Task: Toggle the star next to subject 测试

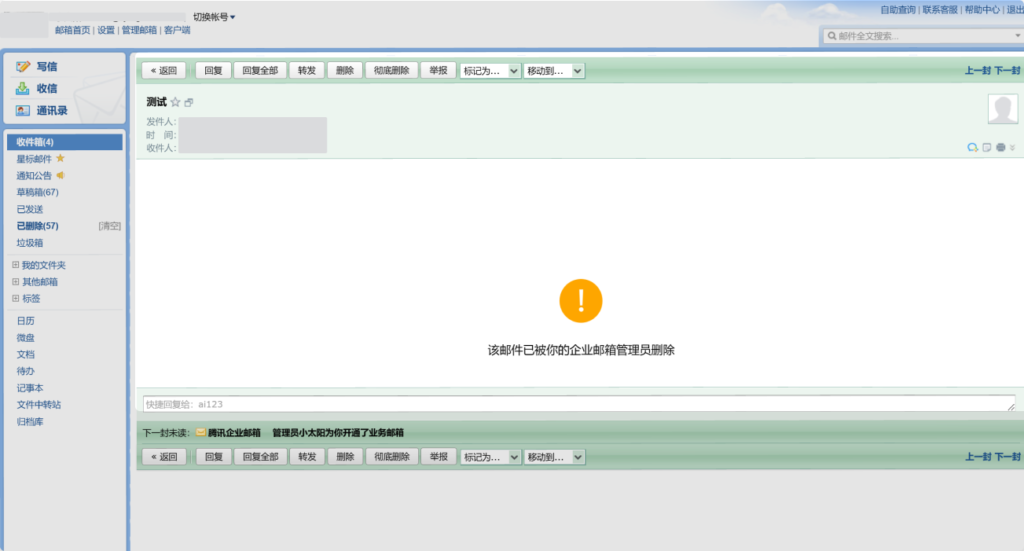Action: 175,102
